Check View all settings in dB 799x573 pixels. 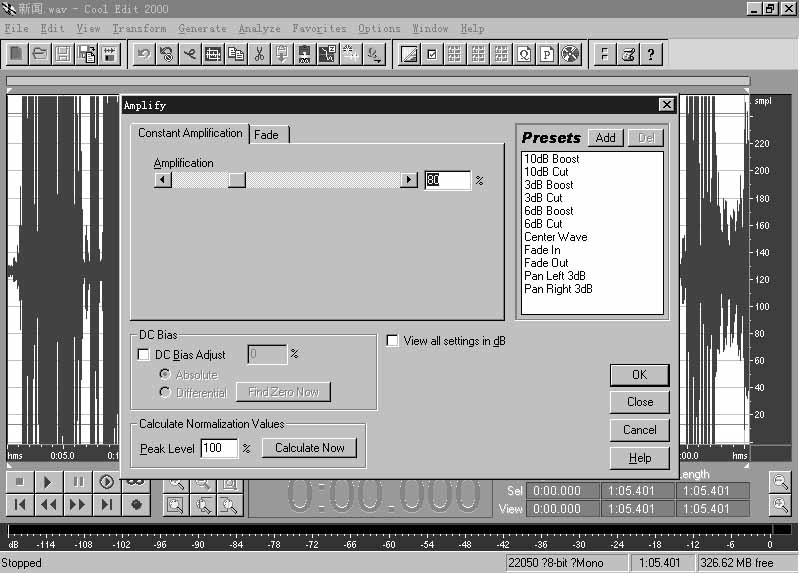pyautogui.click(x=393, y=341)
